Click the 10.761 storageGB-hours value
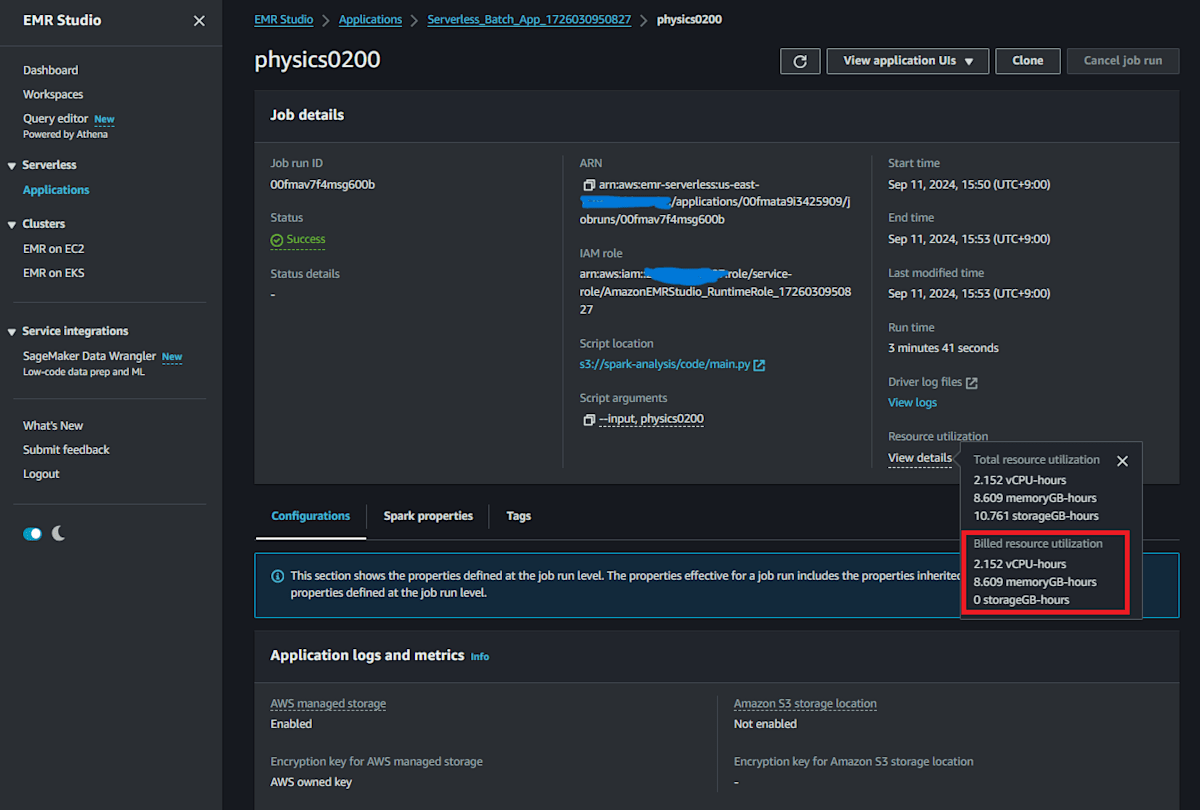Image resolution: width=1200 pixels, height=810 pixels. (1036, 516)
